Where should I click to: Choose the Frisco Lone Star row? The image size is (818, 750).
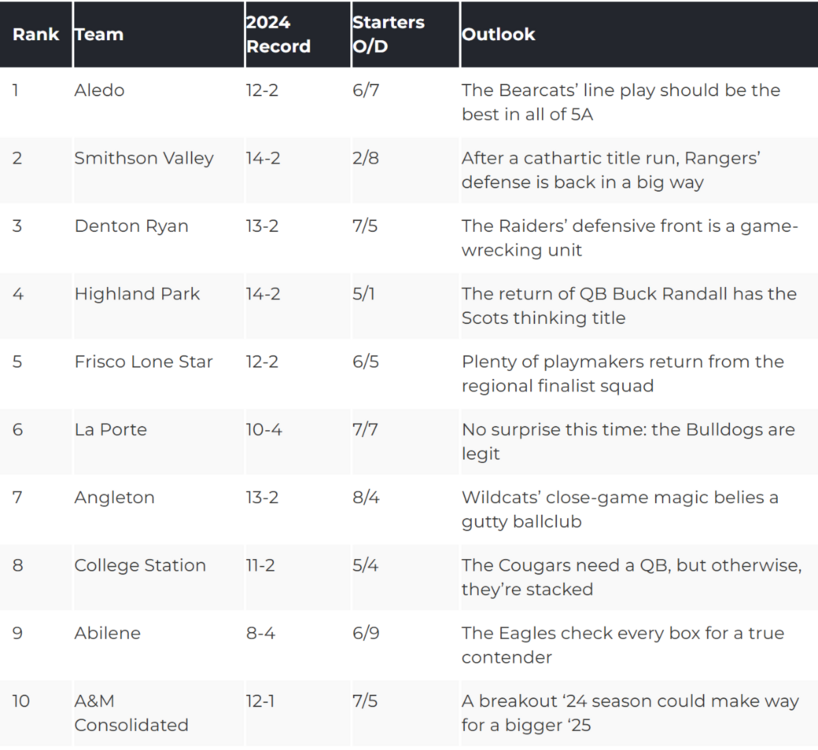143,362
